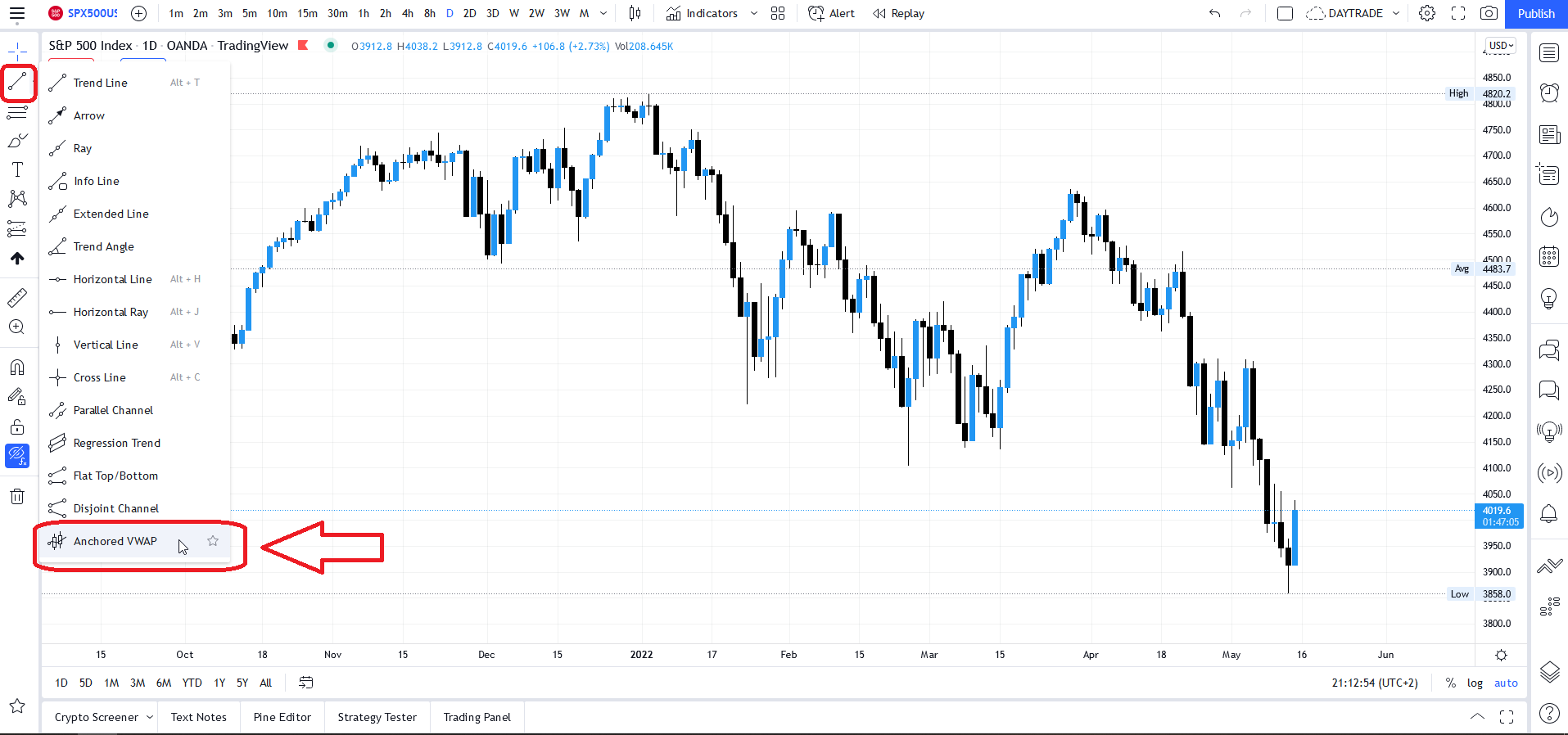Toggle auto scale option

tap(1506, 683)
